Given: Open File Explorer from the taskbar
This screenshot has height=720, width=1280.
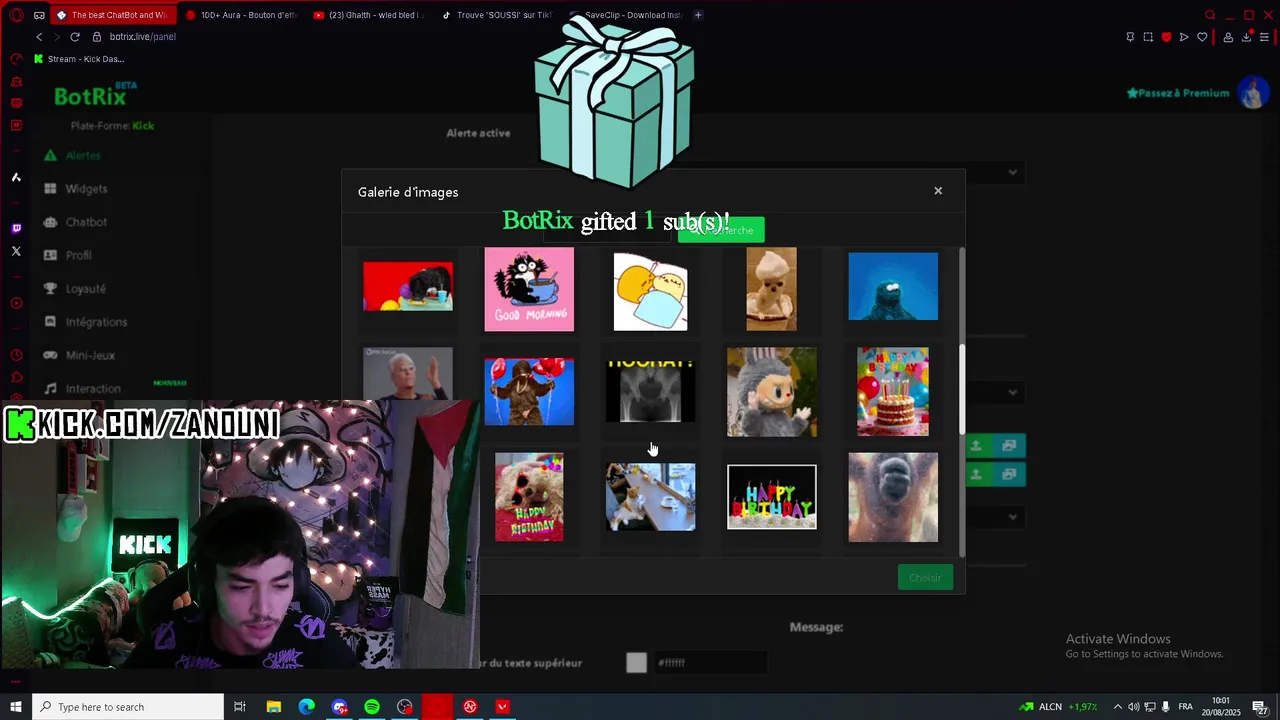Looking at the screenshot, I should 273,707.
